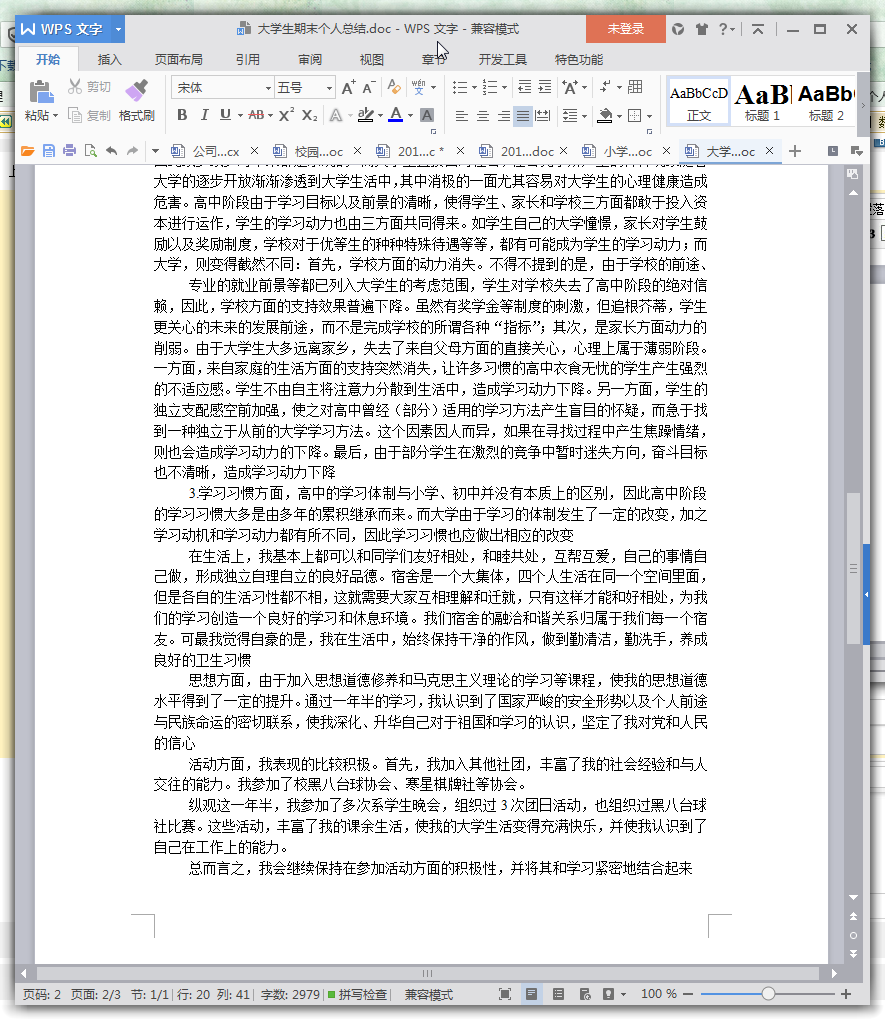
Task: Click the text highlight color button
Action: (x=366, y=115)
